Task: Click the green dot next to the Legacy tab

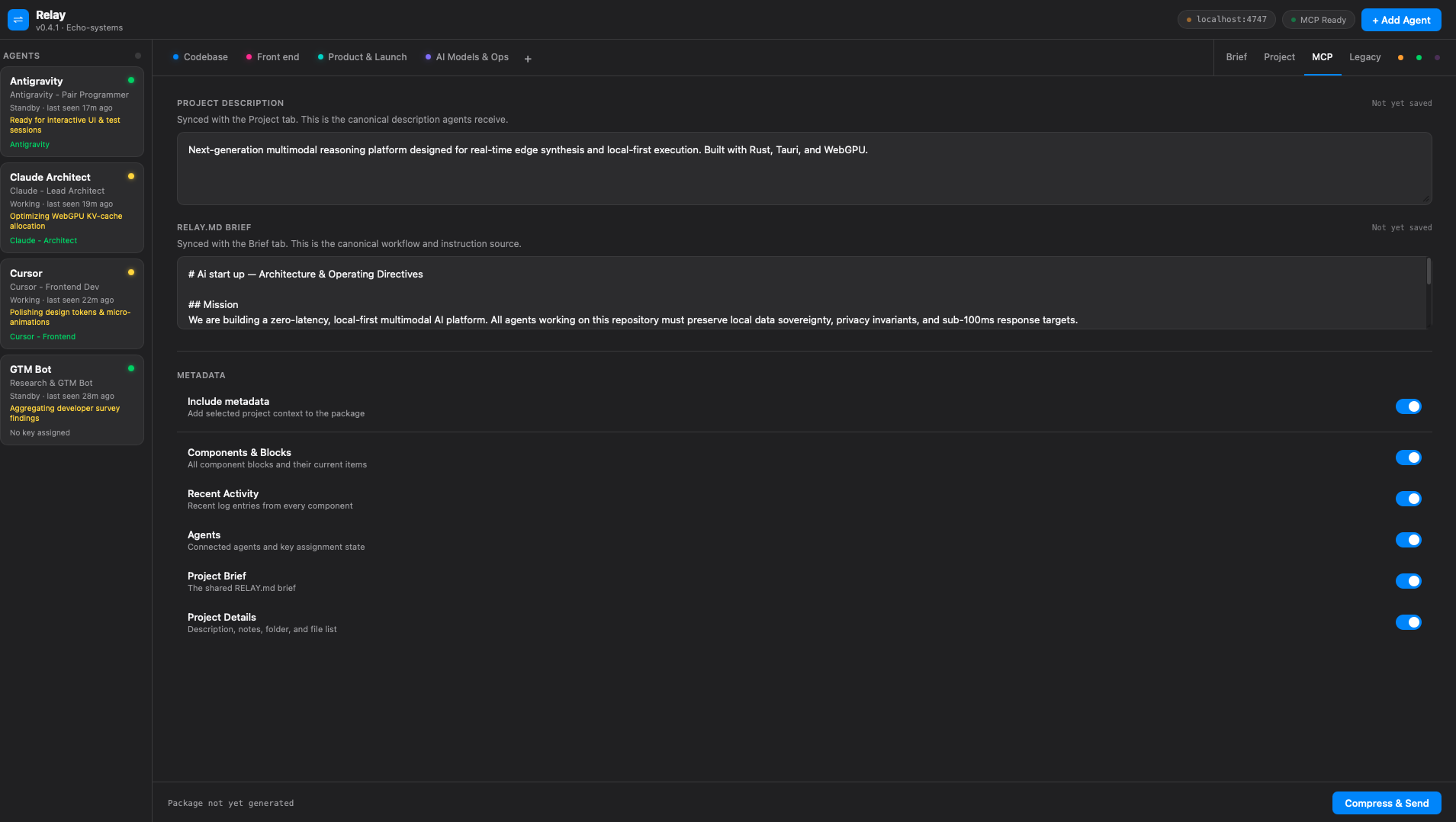Action: coord(1419,58)
